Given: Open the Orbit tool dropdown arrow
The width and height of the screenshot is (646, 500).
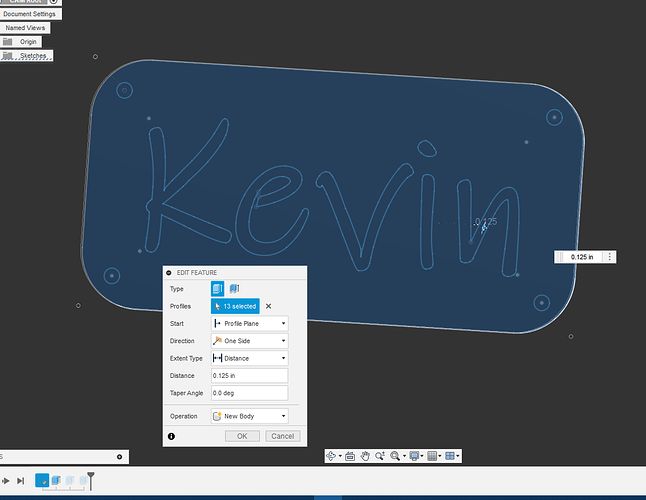Looking at the screenshot, I should point(340,456).
